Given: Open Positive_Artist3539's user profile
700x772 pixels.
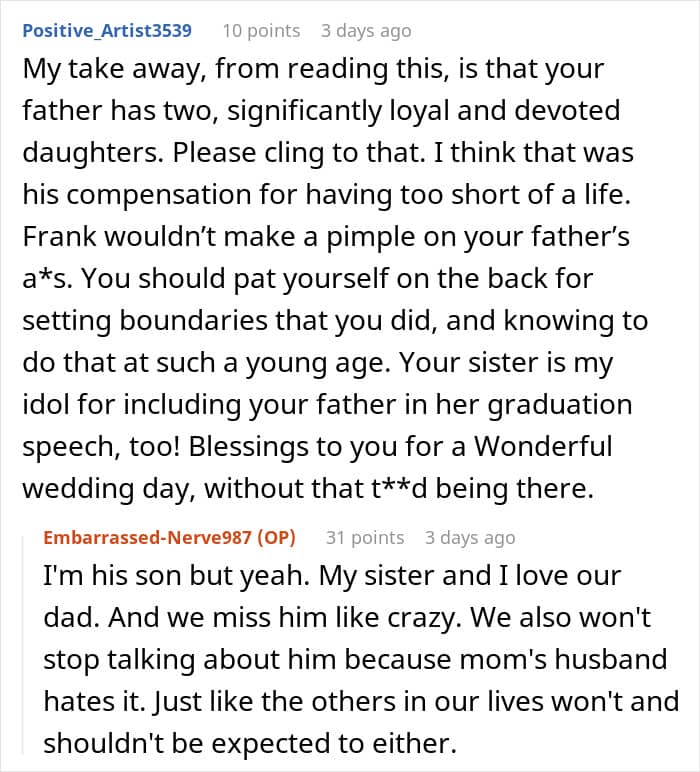Looking at the screenshot, I should [107, 30].
